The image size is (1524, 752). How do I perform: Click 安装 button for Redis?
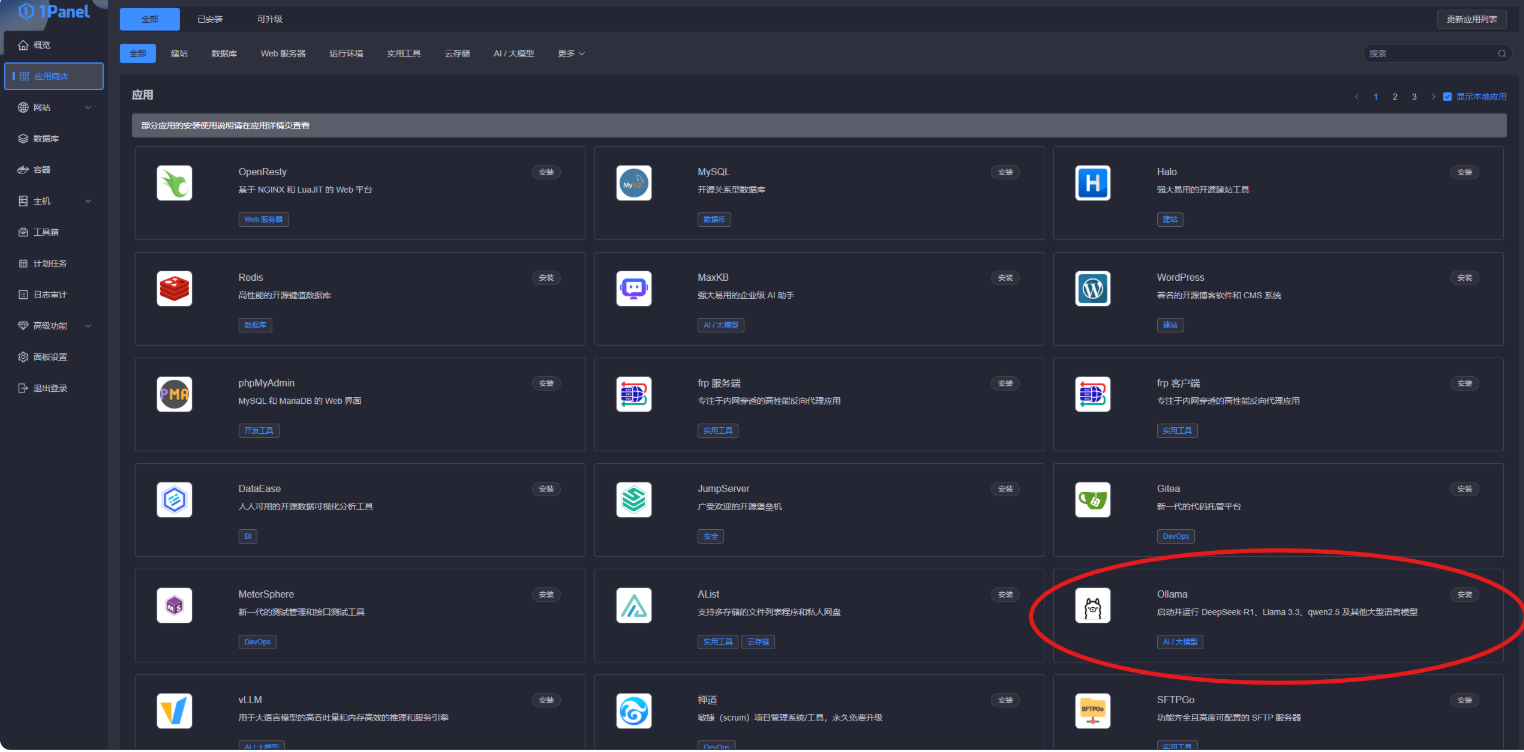tap(546, 278)
